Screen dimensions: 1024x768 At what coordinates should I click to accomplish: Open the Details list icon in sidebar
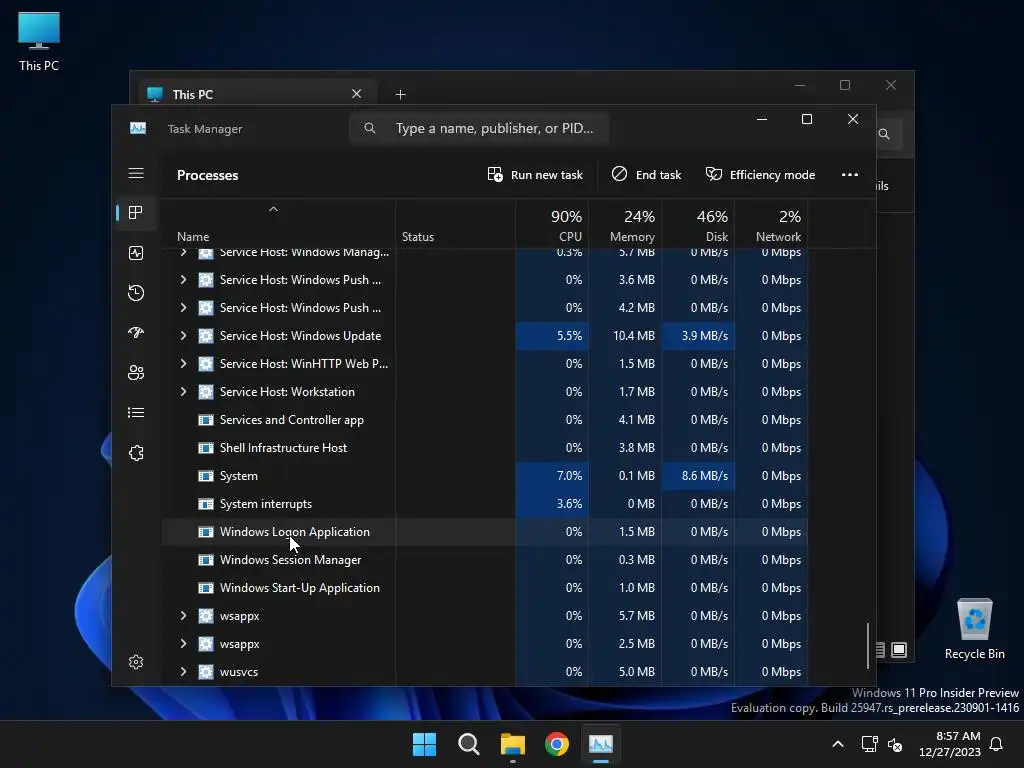click(x=136, y=413)
